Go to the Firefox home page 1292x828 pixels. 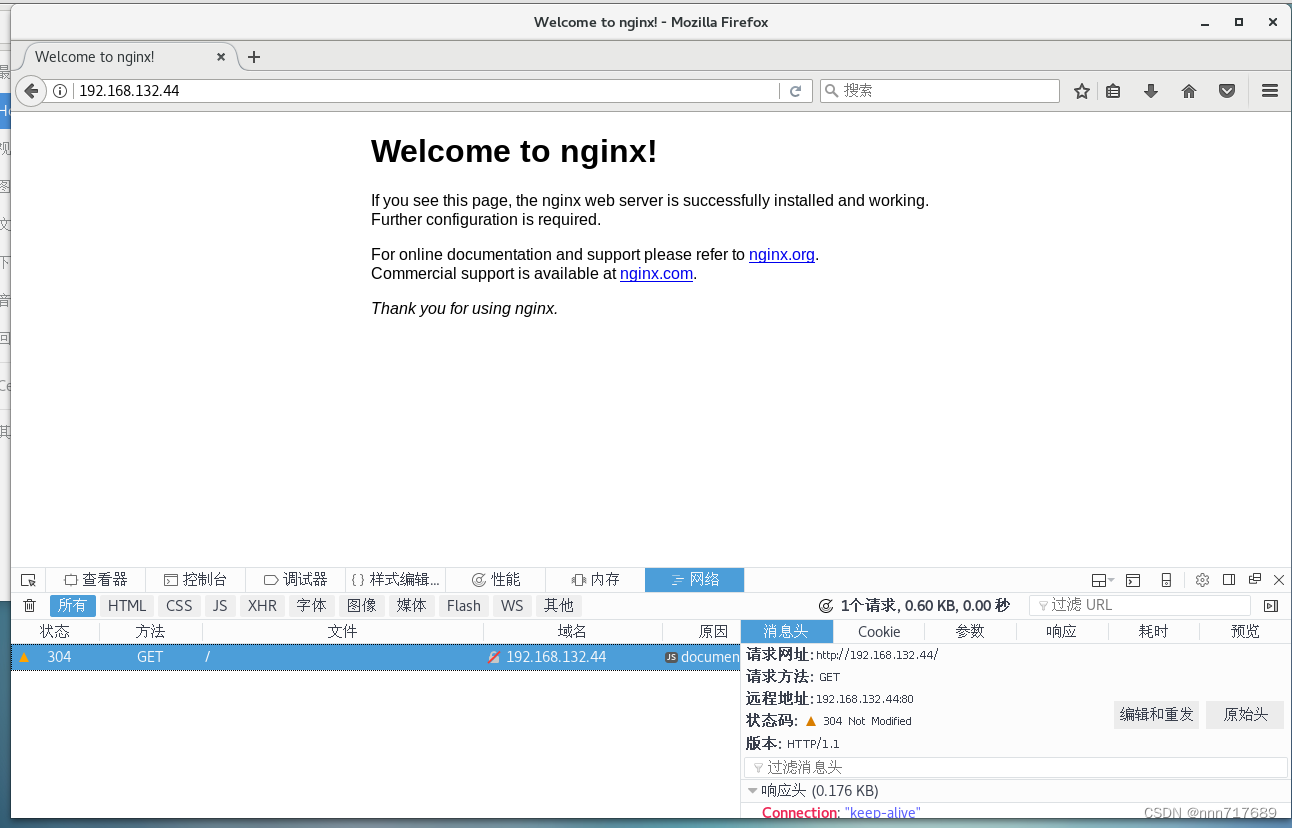point(1189,91)
